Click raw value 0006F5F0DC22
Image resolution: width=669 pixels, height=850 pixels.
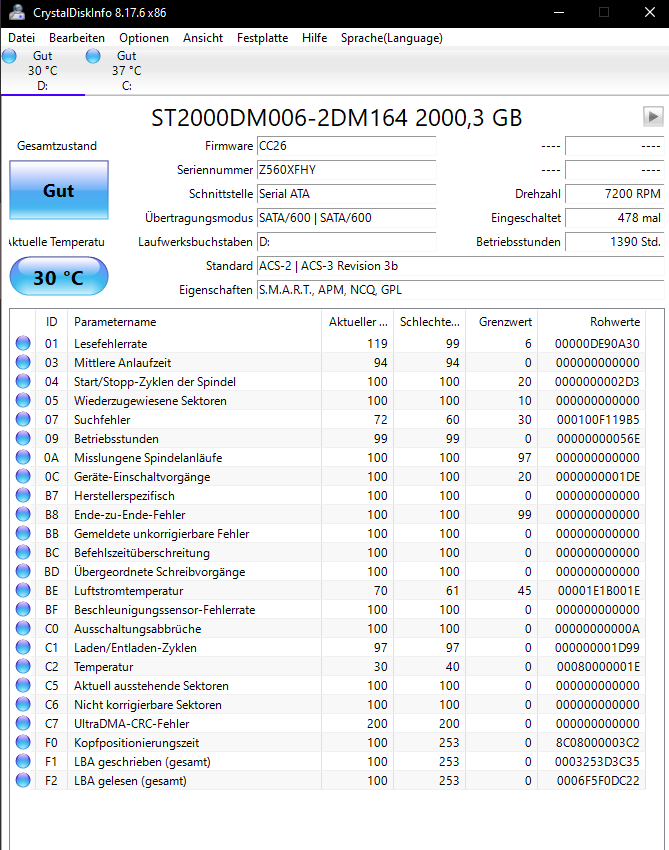598,781
